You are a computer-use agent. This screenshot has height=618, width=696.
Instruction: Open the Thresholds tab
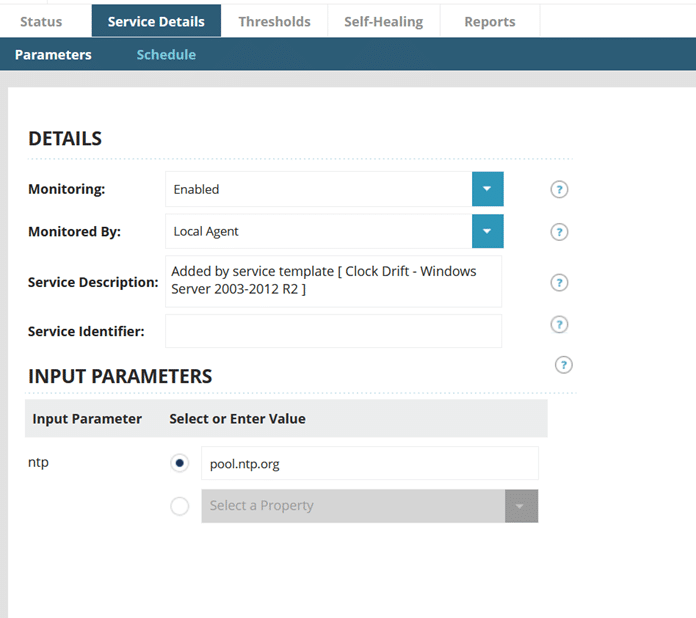tap(274, 21)
